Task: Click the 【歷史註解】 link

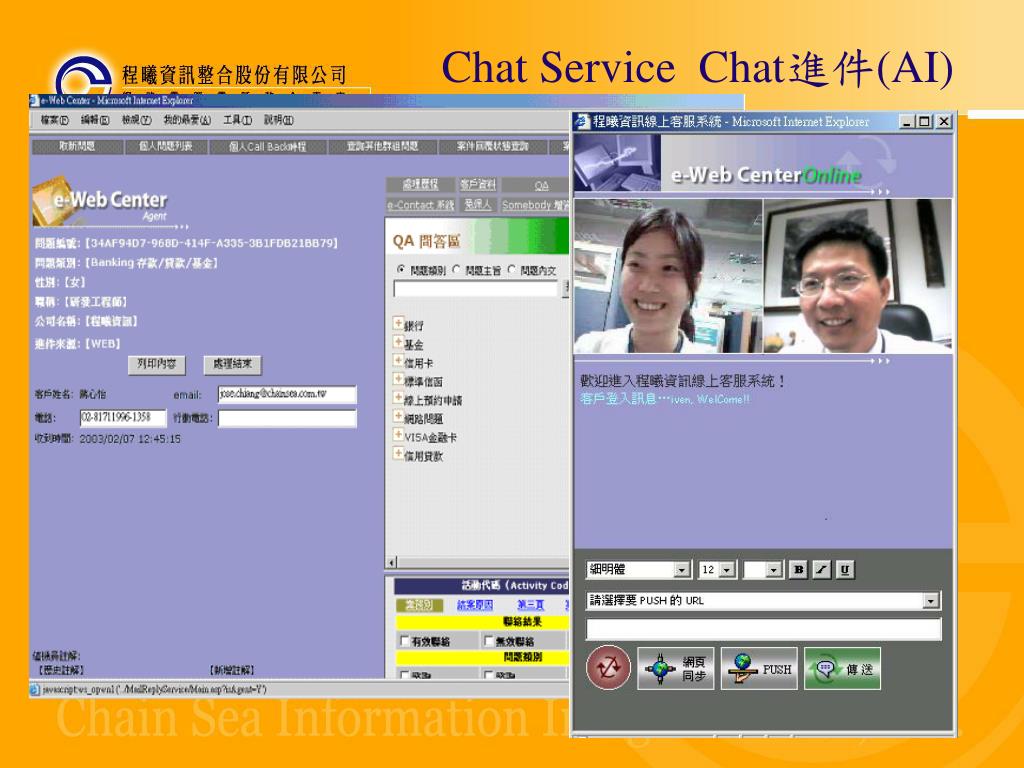Action: [59, 670]
